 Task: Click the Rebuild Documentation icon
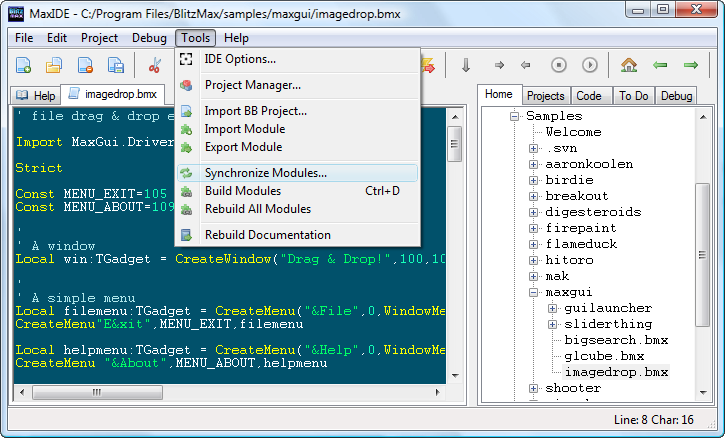(186, 235)
